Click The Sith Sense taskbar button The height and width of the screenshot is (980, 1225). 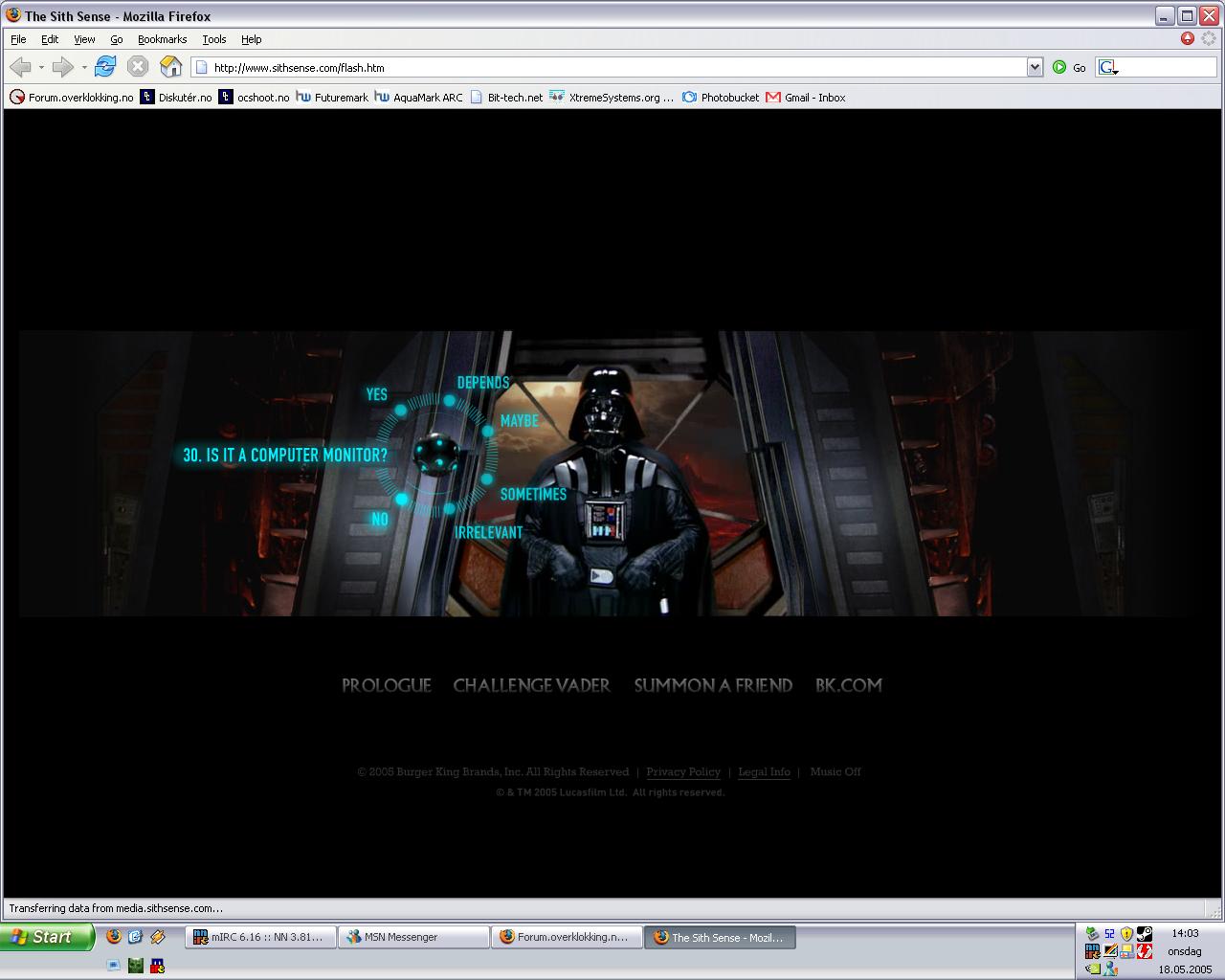click(721, 938)
